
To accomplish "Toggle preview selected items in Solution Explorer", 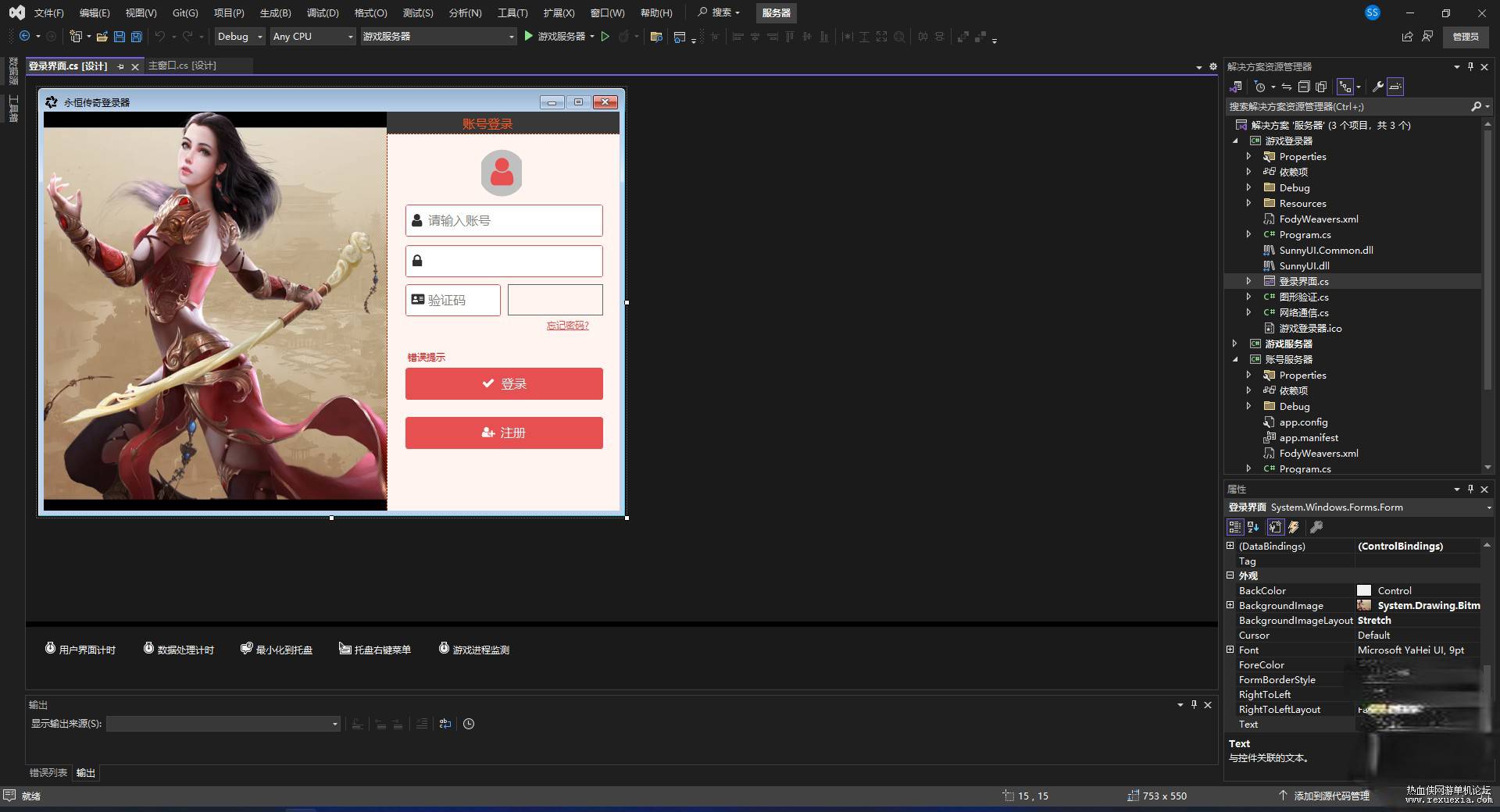I will 1395,87.
